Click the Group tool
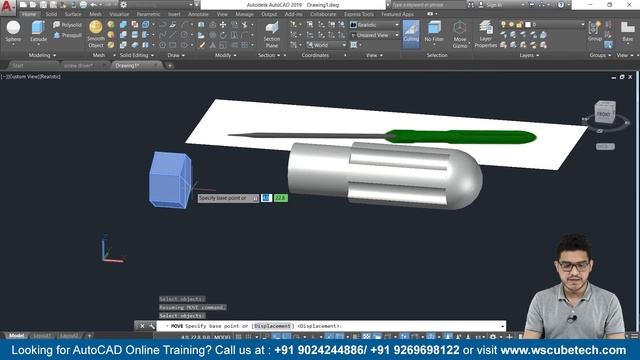The image size is (640, 360). (x=595, y=31)
